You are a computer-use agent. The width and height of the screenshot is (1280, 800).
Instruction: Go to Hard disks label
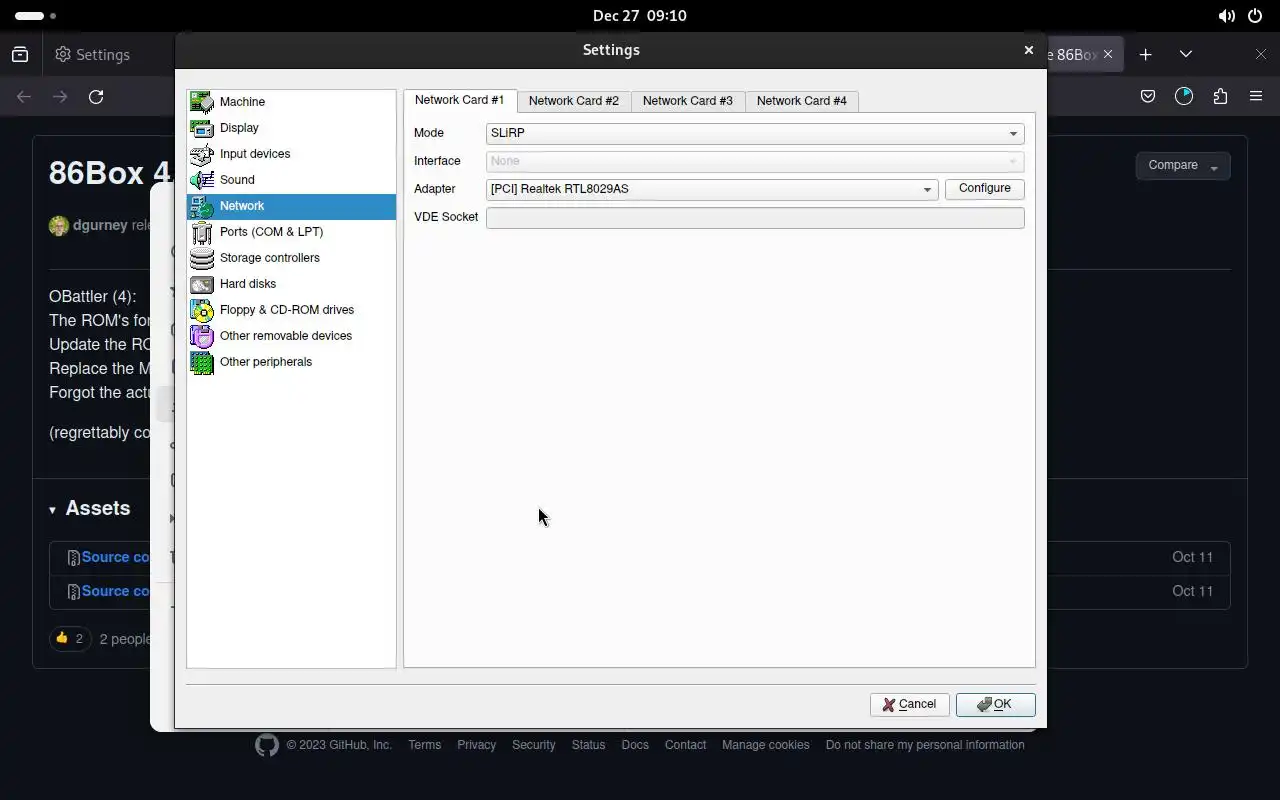248,284
